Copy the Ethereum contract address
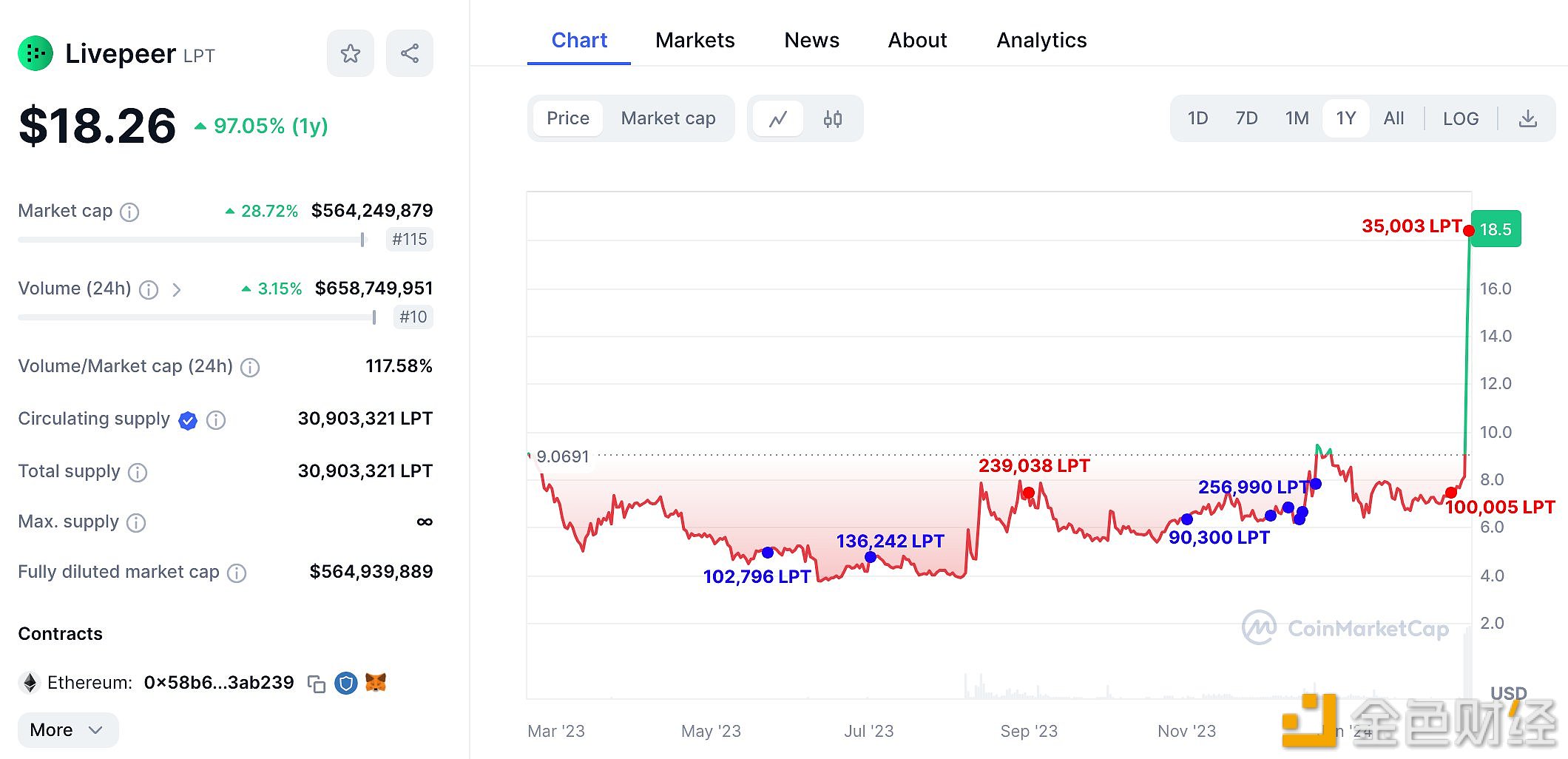Viewport: 1568px width, 759px height. pos(317,684)
